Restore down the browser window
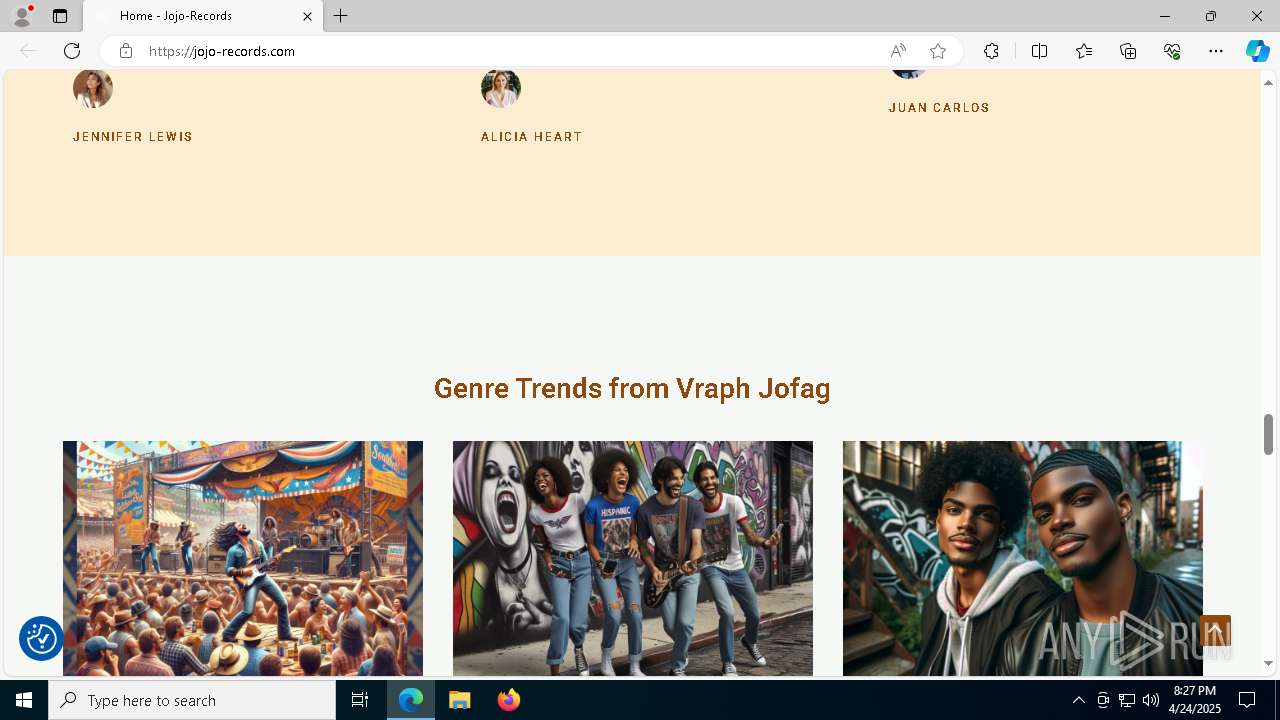The width and height of the screenshot is (1280, 720). coord(1211,16)
